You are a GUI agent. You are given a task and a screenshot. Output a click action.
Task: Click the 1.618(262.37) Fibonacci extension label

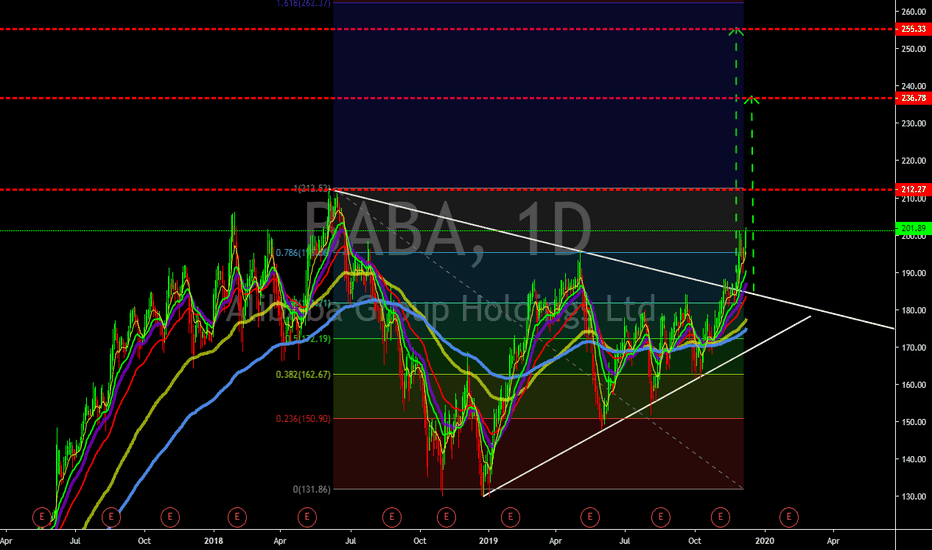tap(303, 4)
